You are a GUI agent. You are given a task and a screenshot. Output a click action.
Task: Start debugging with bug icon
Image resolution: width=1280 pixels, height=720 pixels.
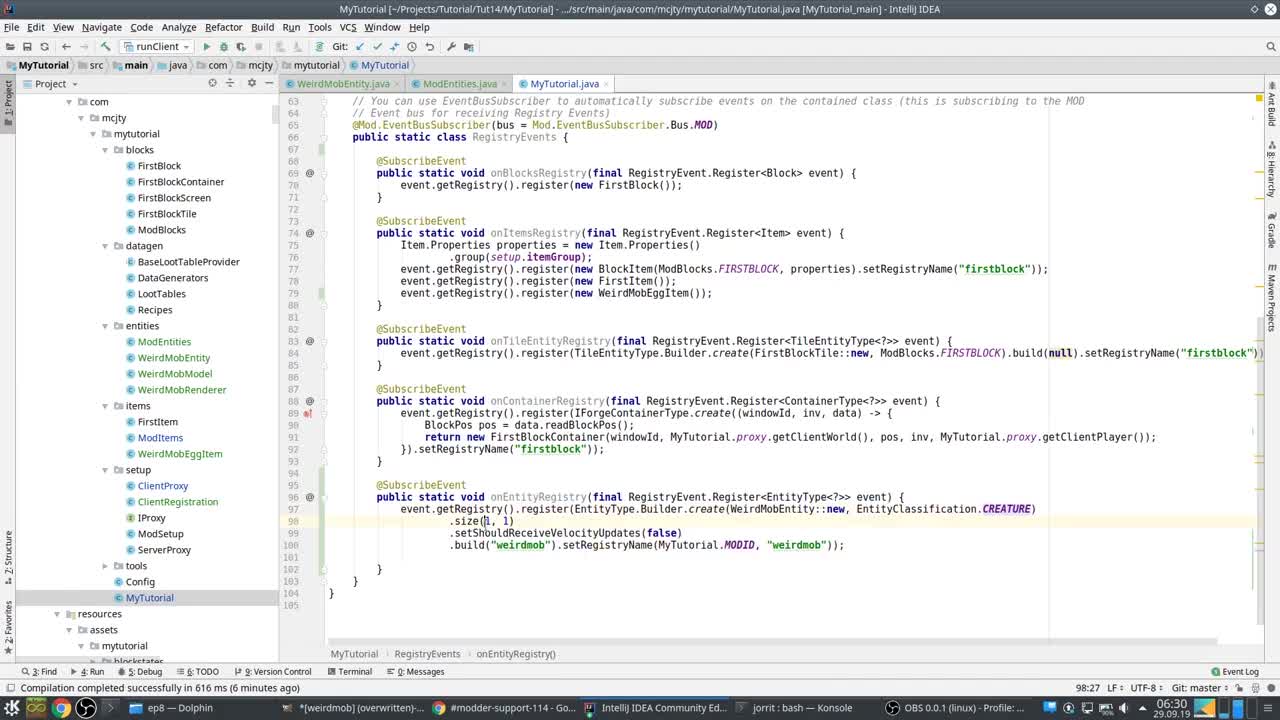pyautogui.click(x=224, y=47)
